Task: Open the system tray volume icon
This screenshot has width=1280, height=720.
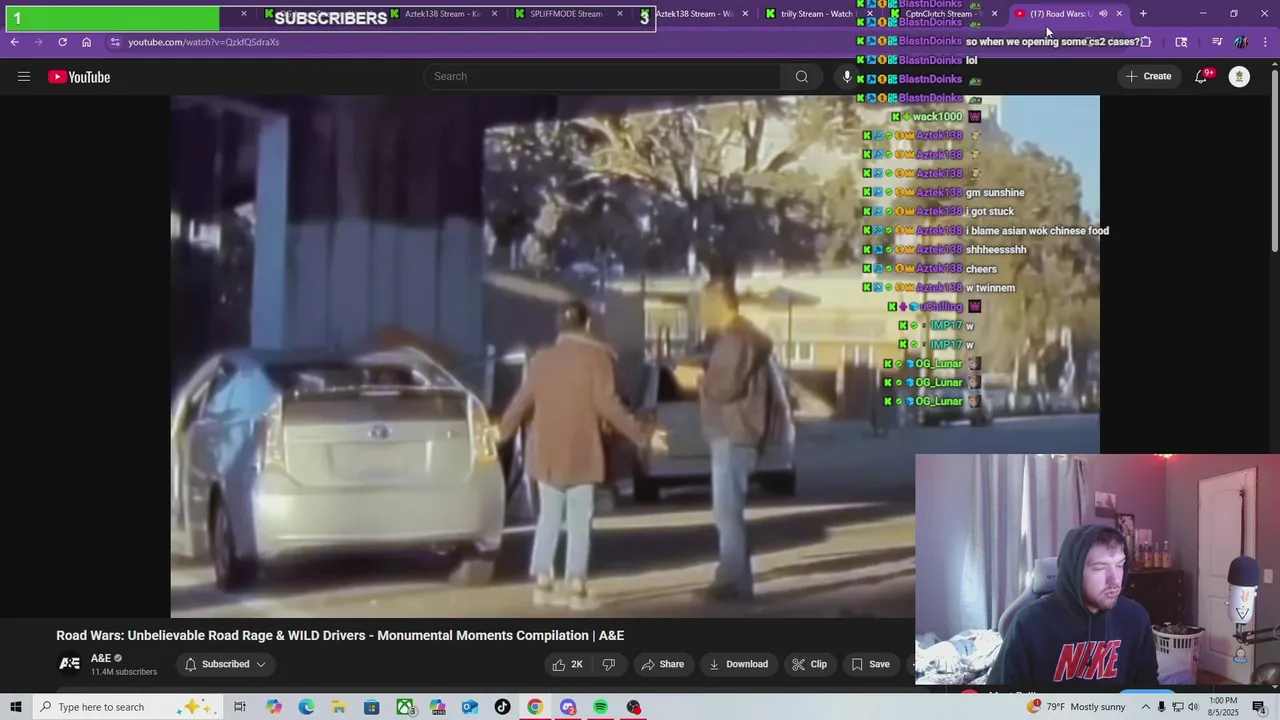Action: click(1193, 707)
